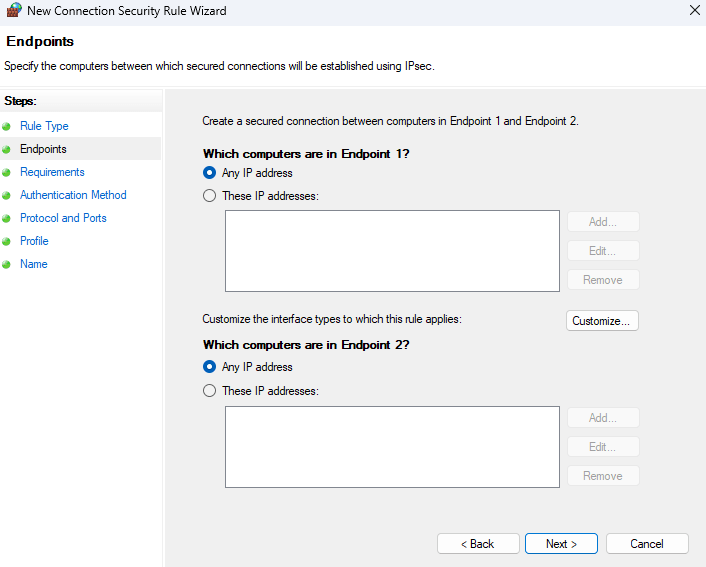Click the green bullet beside Profile
This screenshot has width=706, height=567.
(6, 242)
